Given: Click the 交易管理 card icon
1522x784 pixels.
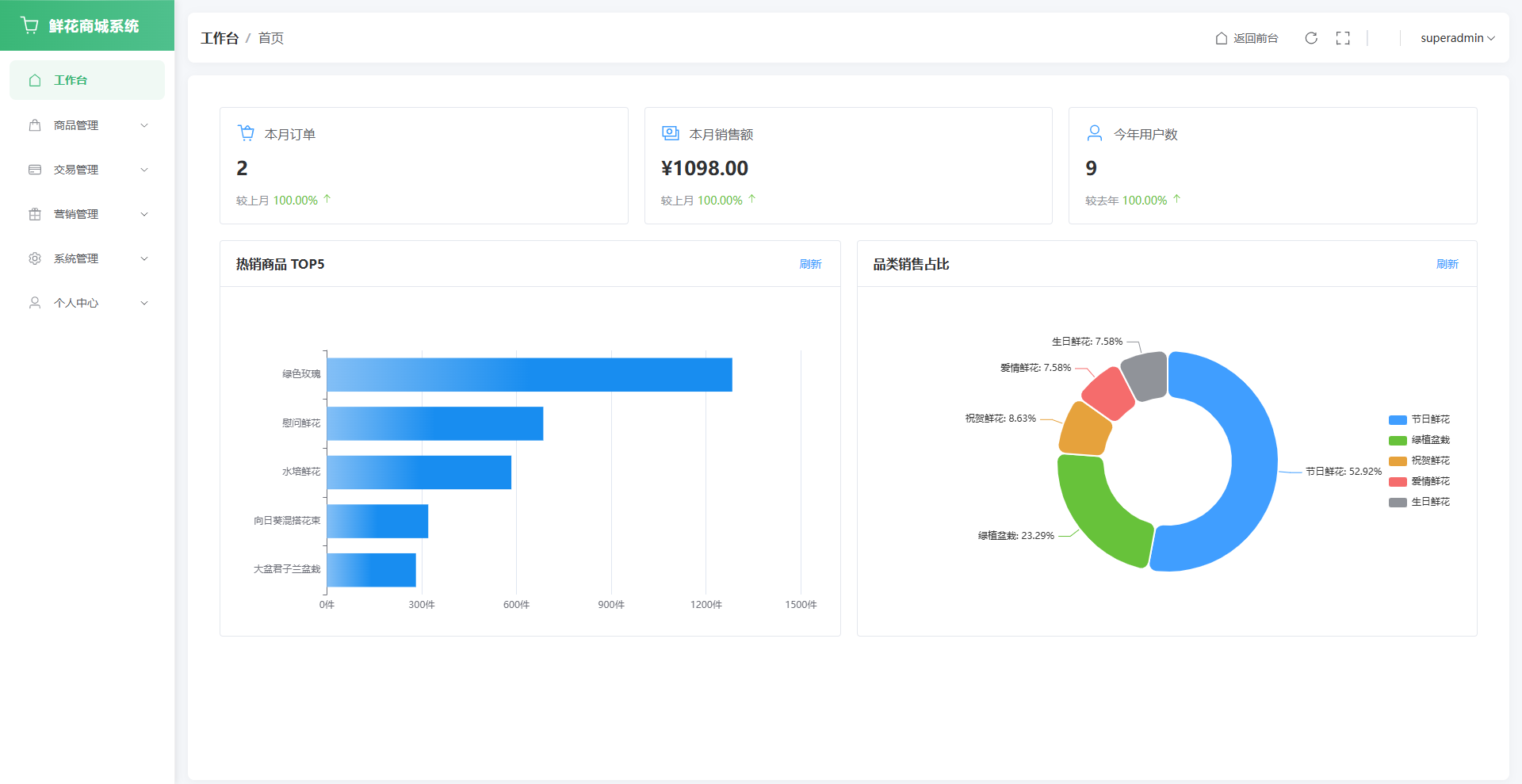Looking at the screenshot, I should click(x=35, y=170).
